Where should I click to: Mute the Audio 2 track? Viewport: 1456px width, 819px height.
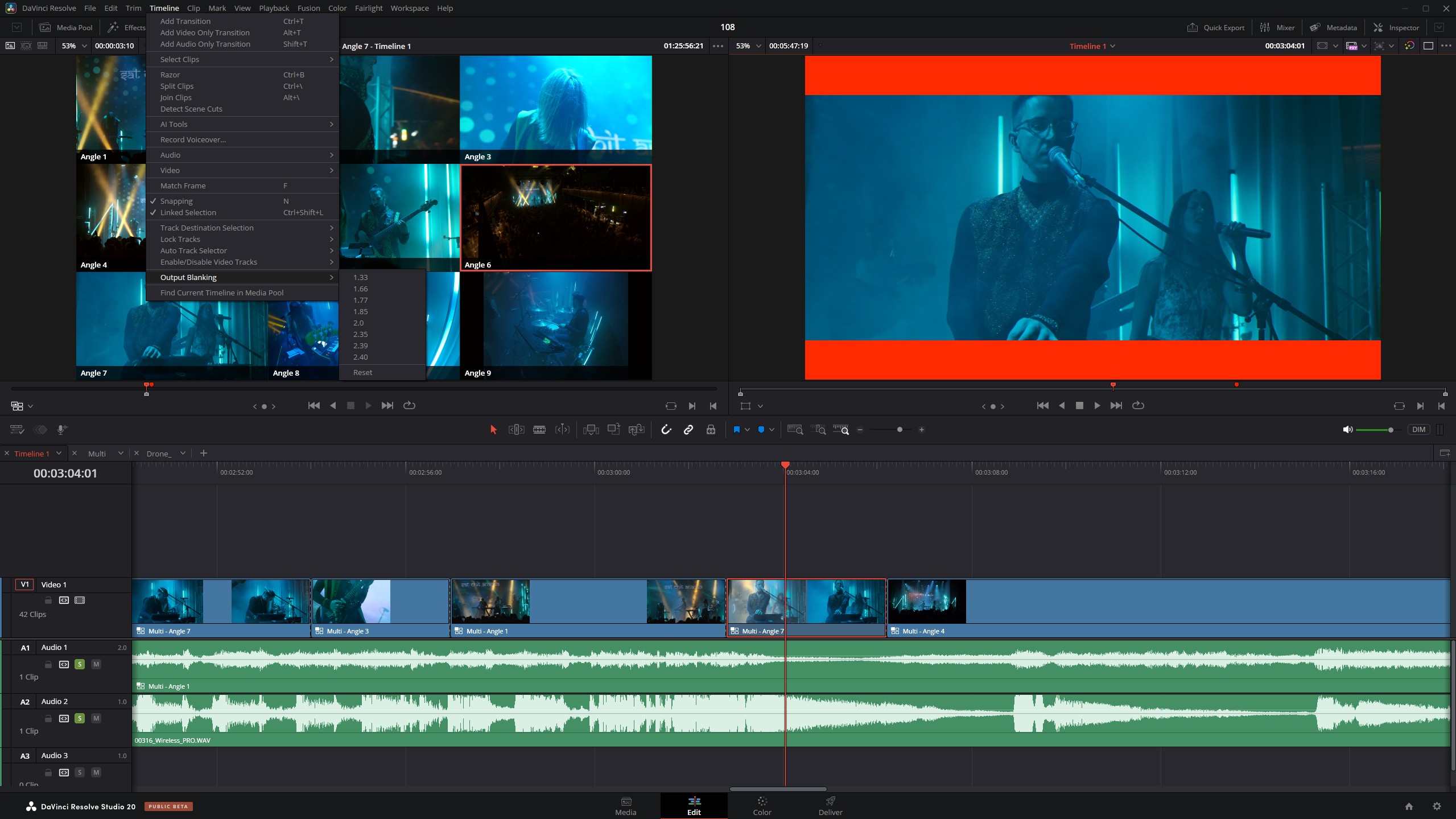click(96, 718)
